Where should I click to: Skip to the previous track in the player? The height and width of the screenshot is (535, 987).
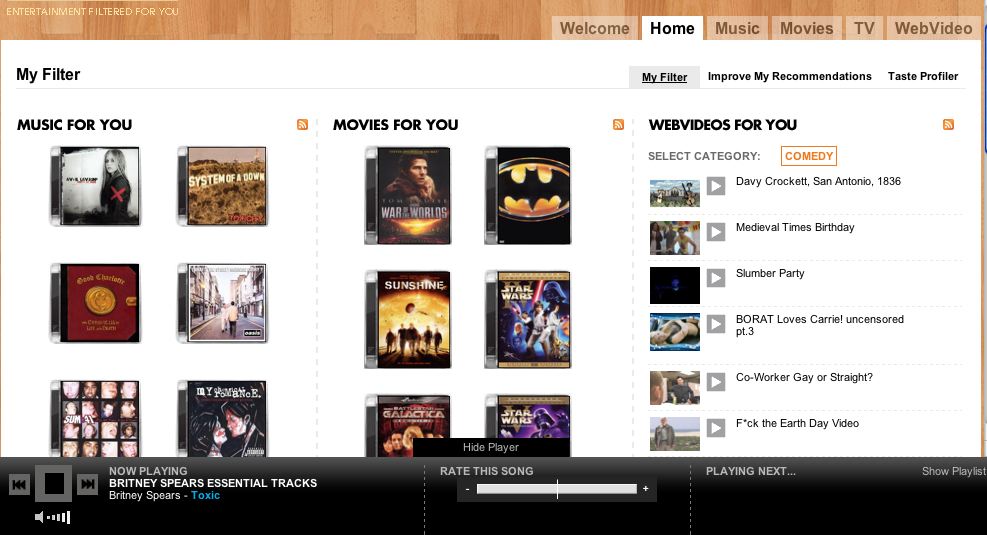(19, 484)
